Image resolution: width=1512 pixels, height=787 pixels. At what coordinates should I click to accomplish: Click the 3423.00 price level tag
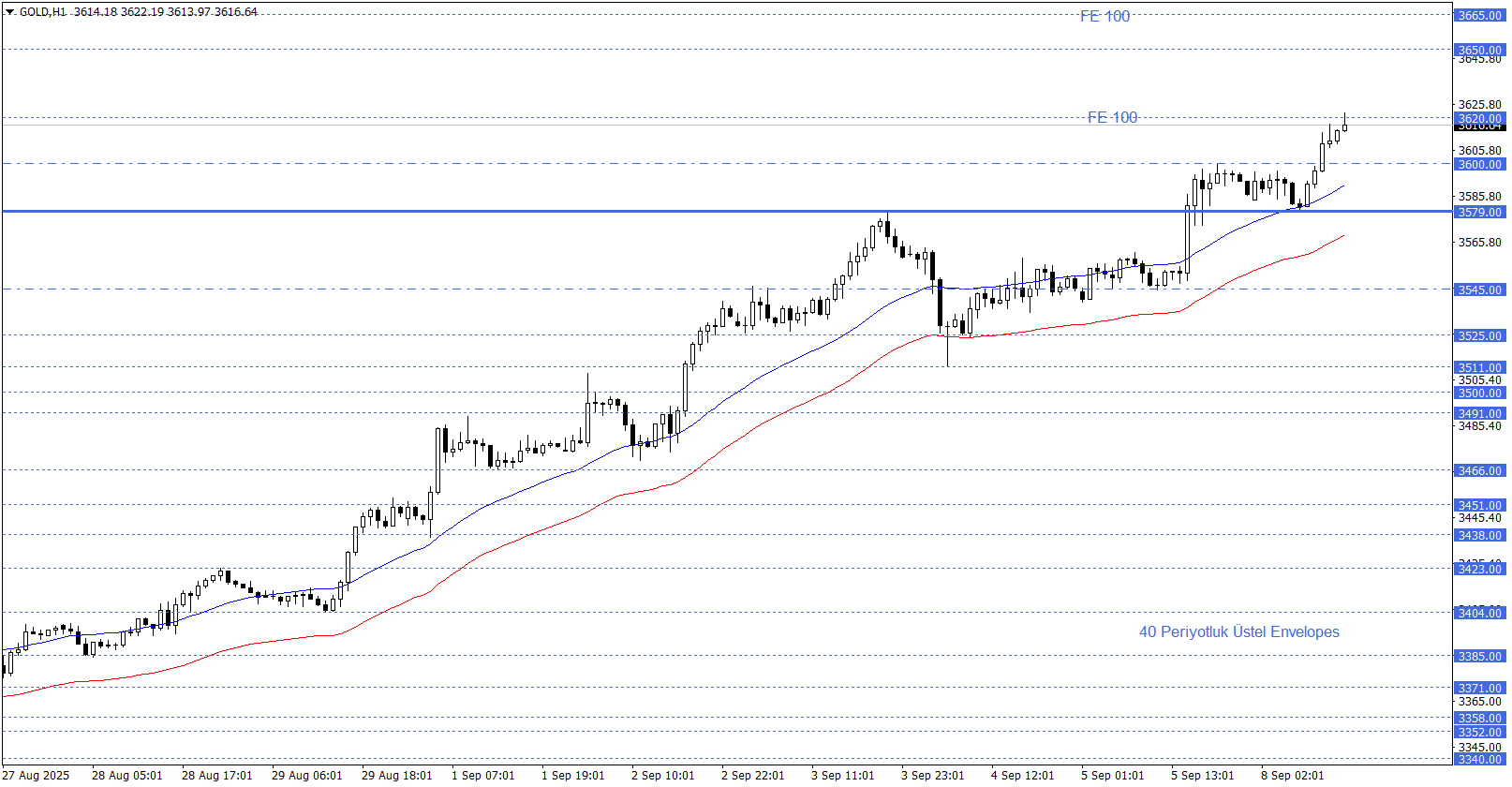1479,569
